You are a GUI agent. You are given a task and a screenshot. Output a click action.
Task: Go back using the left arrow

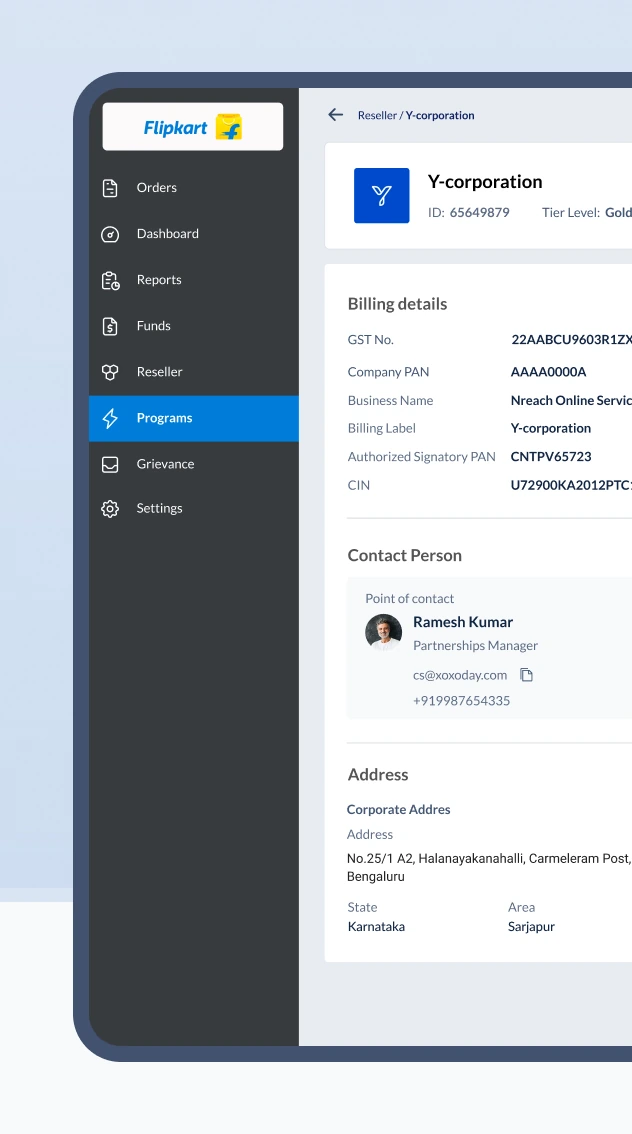tap(336, 114)
